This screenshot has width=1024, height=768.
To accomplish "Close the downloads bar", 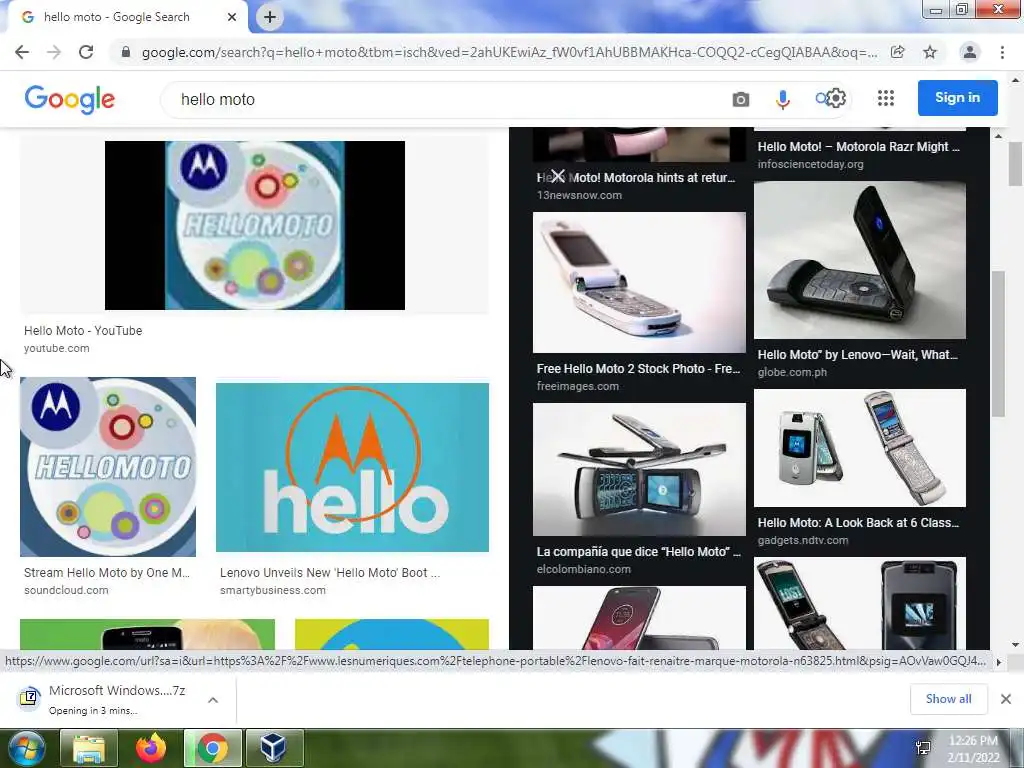I will [x=1006, y=699].
